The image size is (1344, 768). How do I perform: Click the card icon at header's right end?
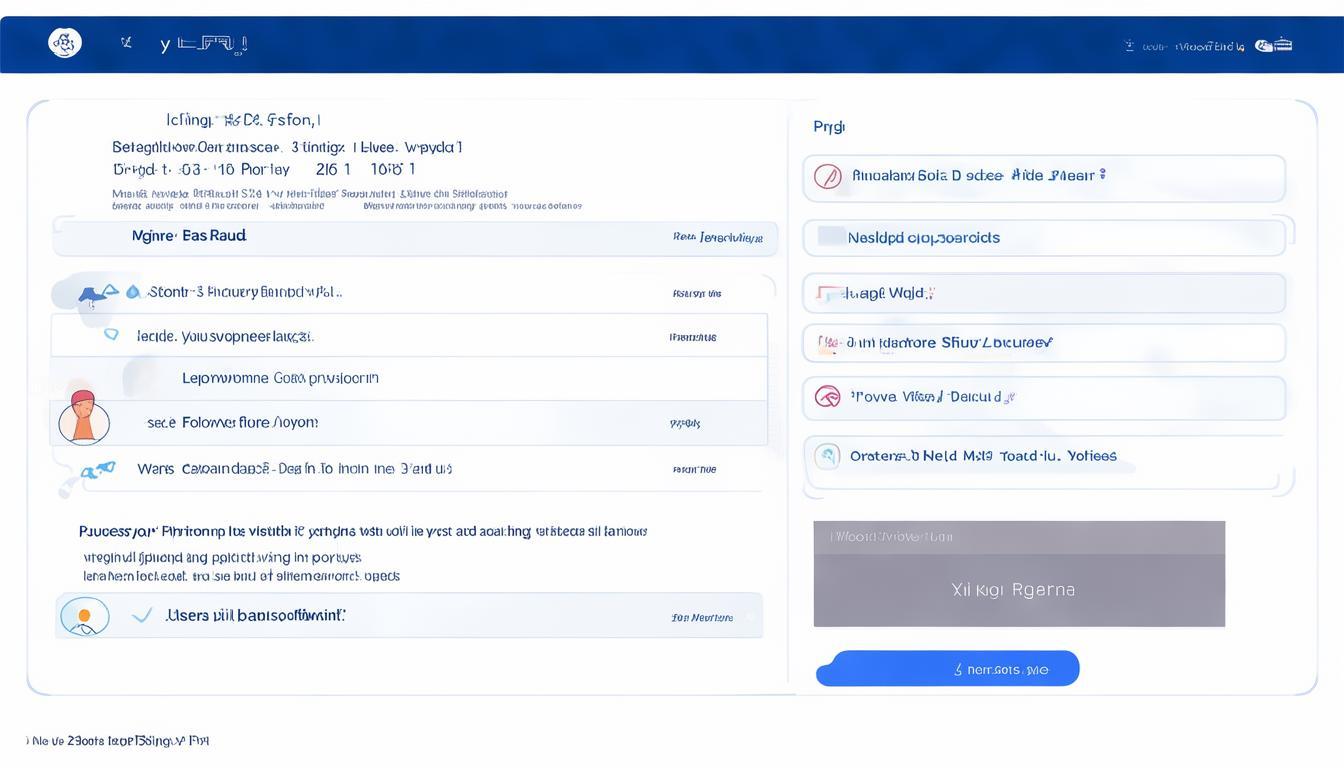[x=1274, y=45]
